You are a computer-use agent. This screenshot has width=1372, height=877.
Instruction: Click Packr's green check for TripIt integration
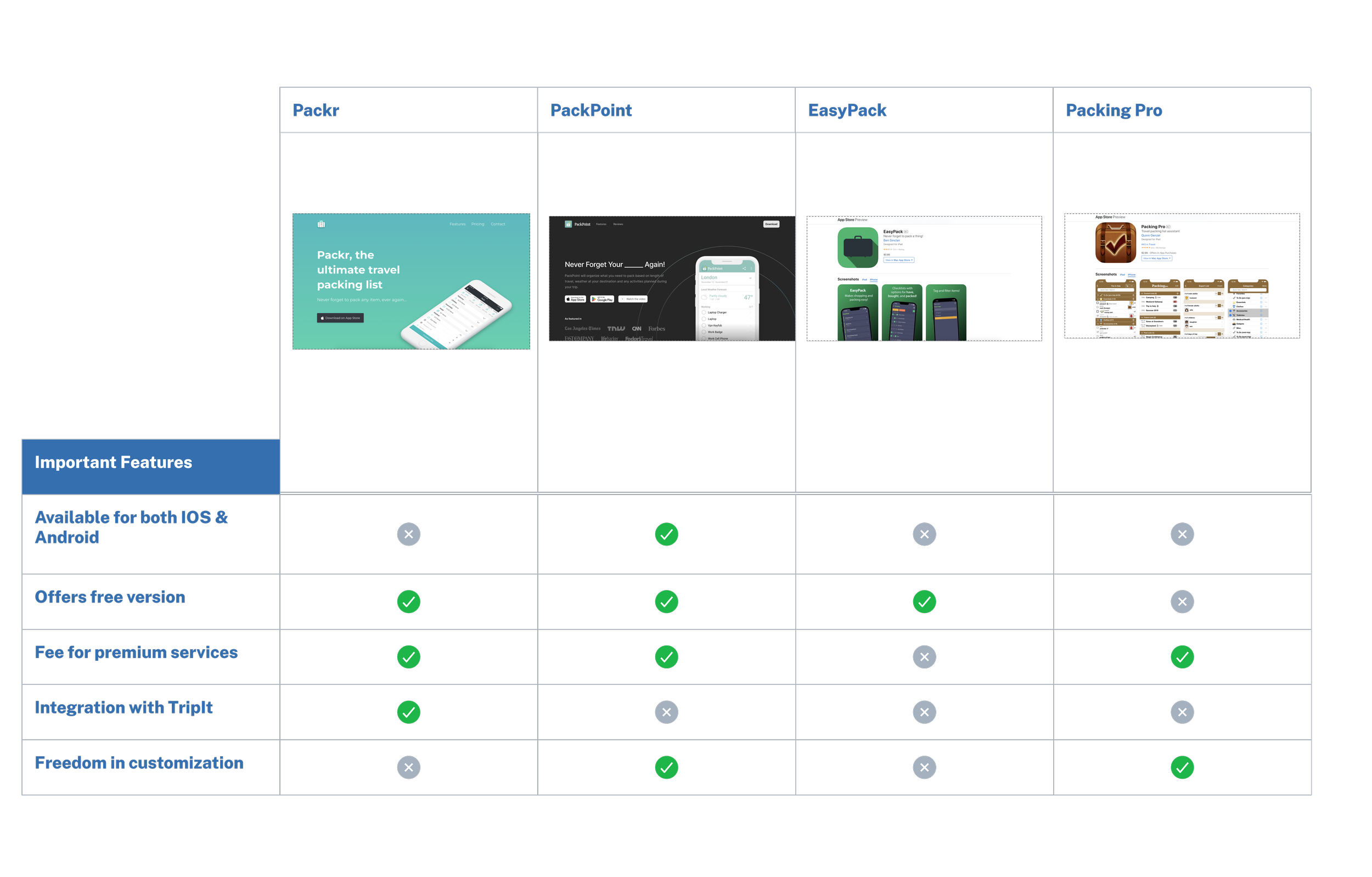click(408, 712)
